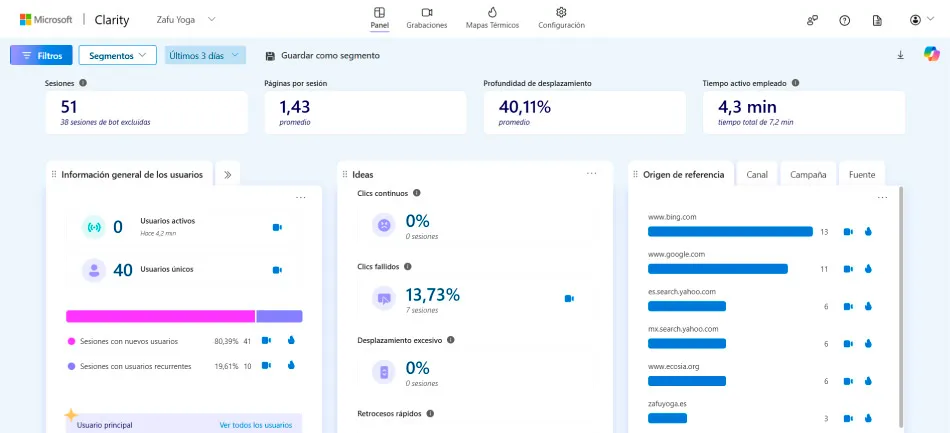Open Ver todos los usuarios link
This screenshot has width=950, height=433.
coord(256,425)
